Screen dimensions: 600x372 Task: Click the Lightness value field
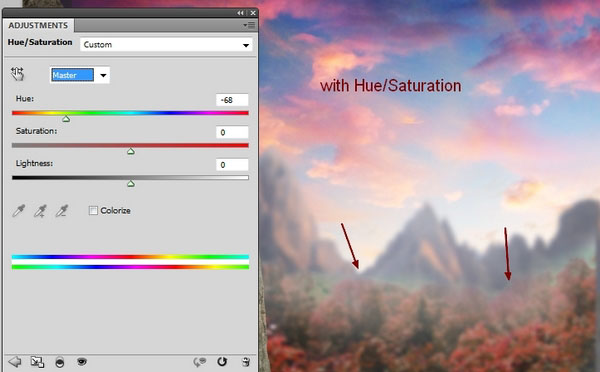click(232, 165)
